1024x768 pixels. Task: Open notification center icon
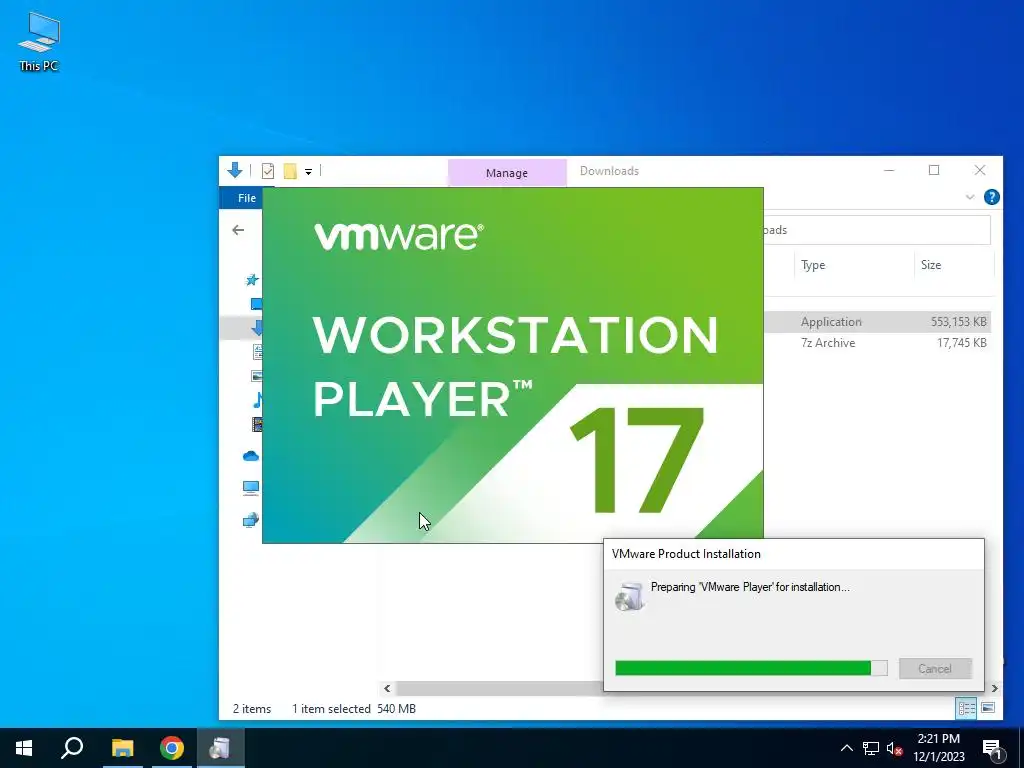tap(992, 749)
